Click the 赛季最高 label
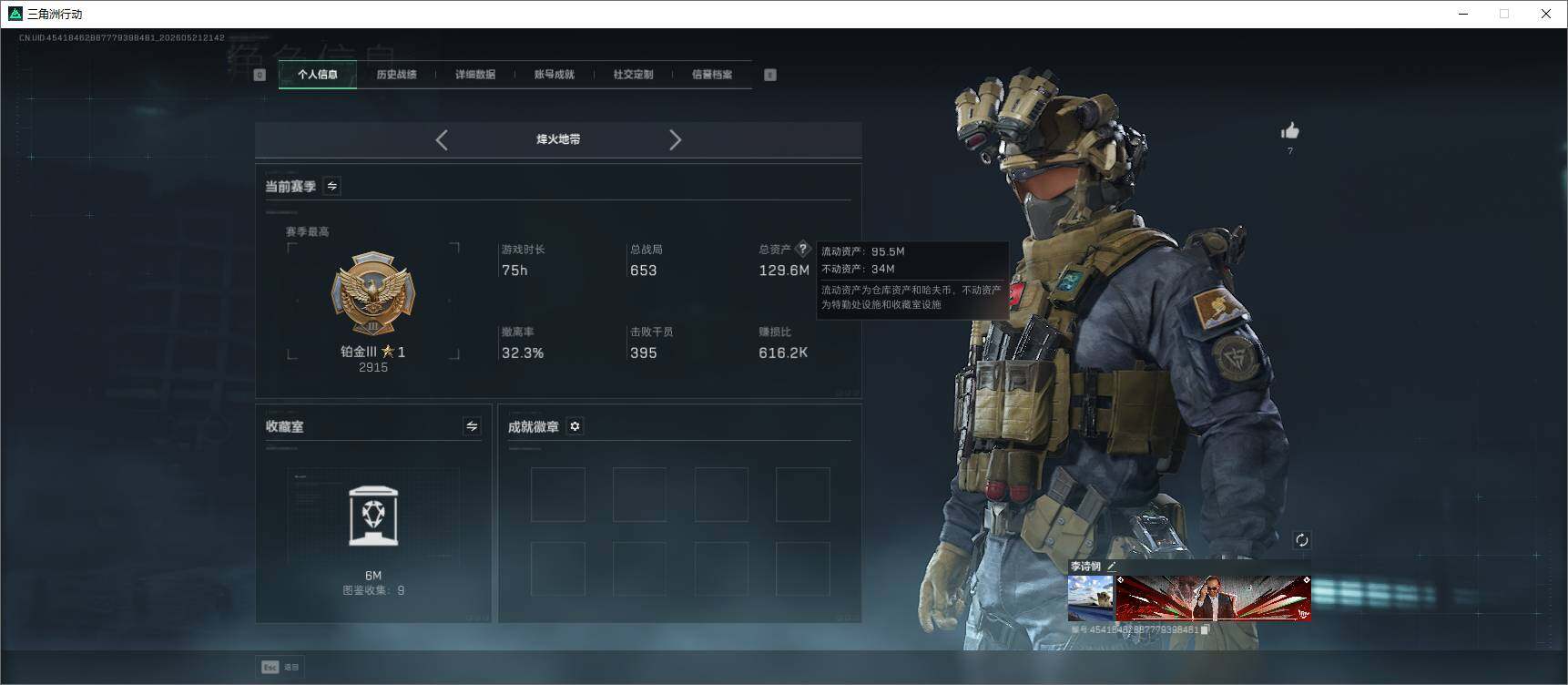 click(x=308, y=231)
